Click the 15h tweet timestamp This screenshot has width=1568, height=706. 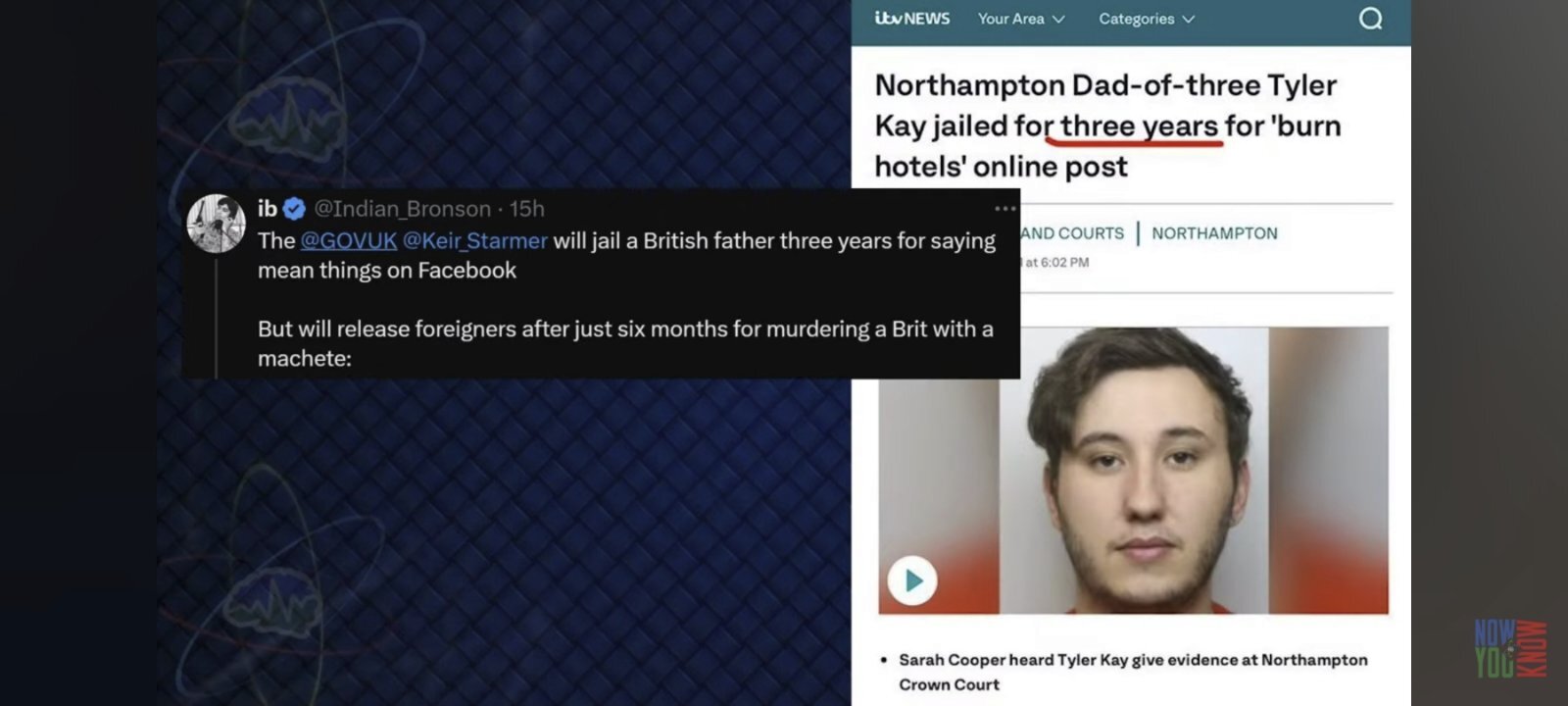526,209
